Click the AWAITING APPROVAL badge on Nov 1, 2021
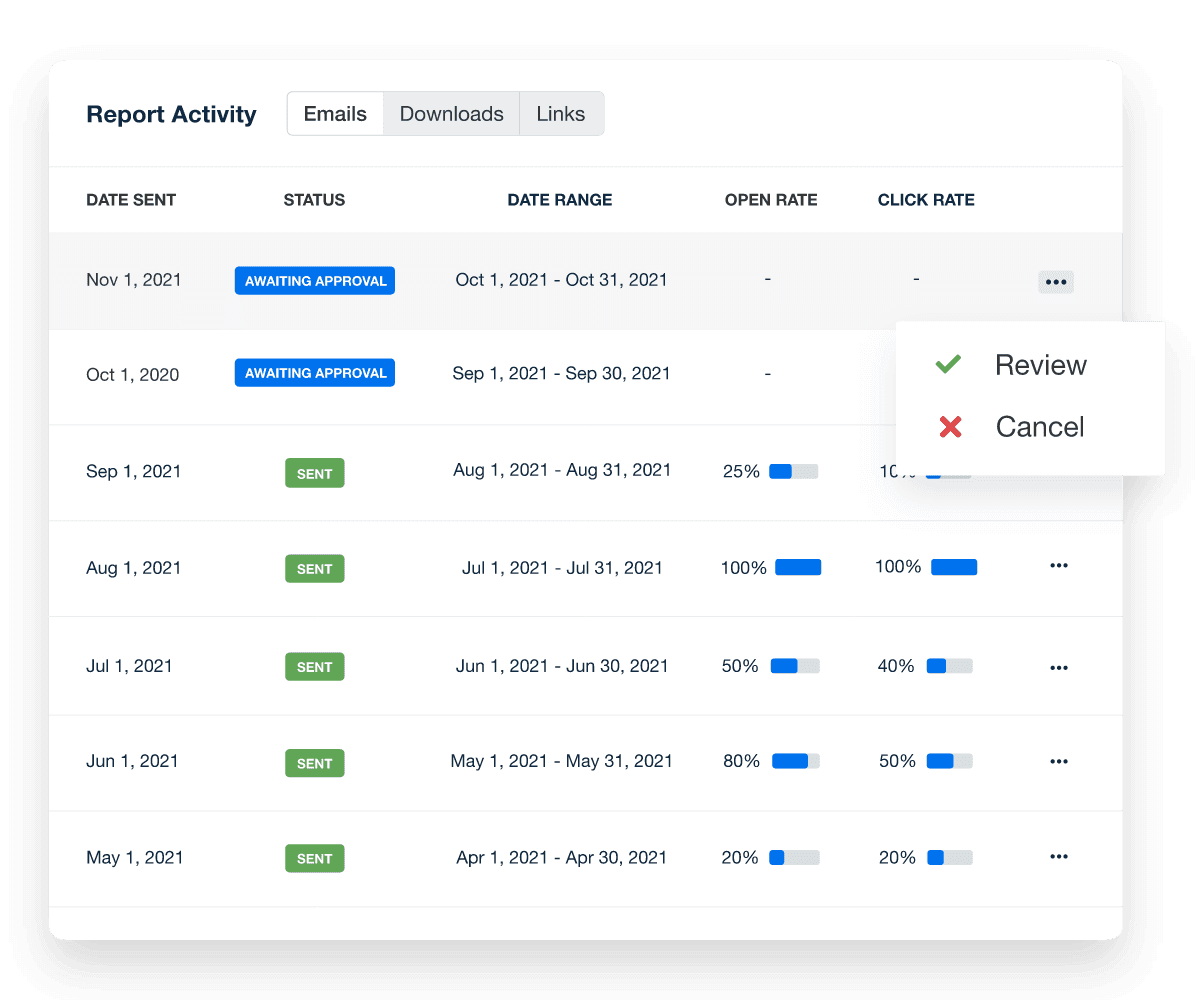The height and width of the screenshot is (1000, 1200). (314, 280)
